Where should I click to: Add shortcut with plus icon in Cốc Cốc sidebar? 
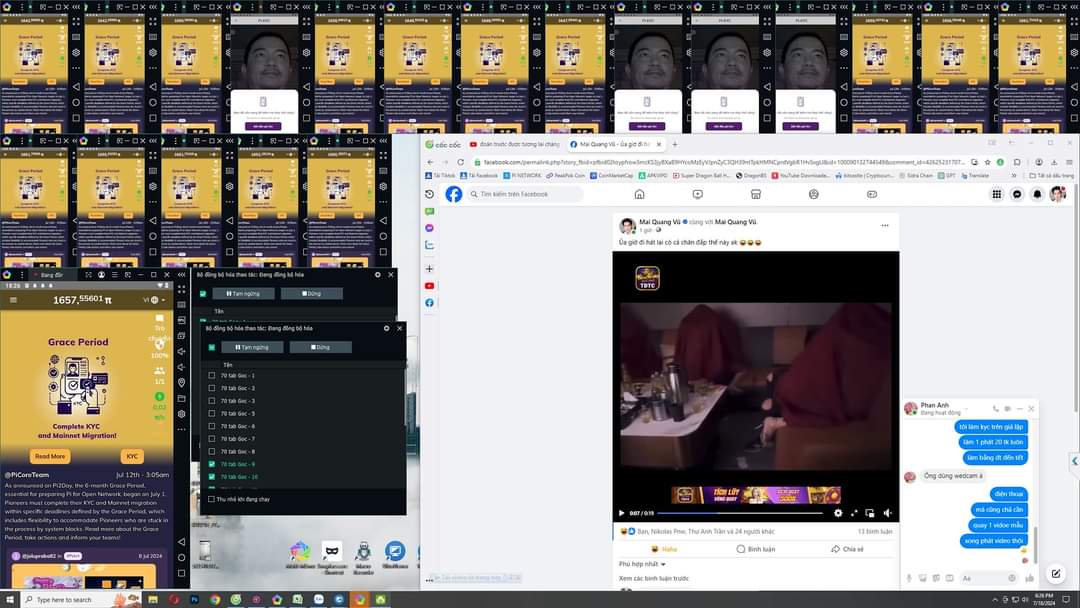coord(429,269)
